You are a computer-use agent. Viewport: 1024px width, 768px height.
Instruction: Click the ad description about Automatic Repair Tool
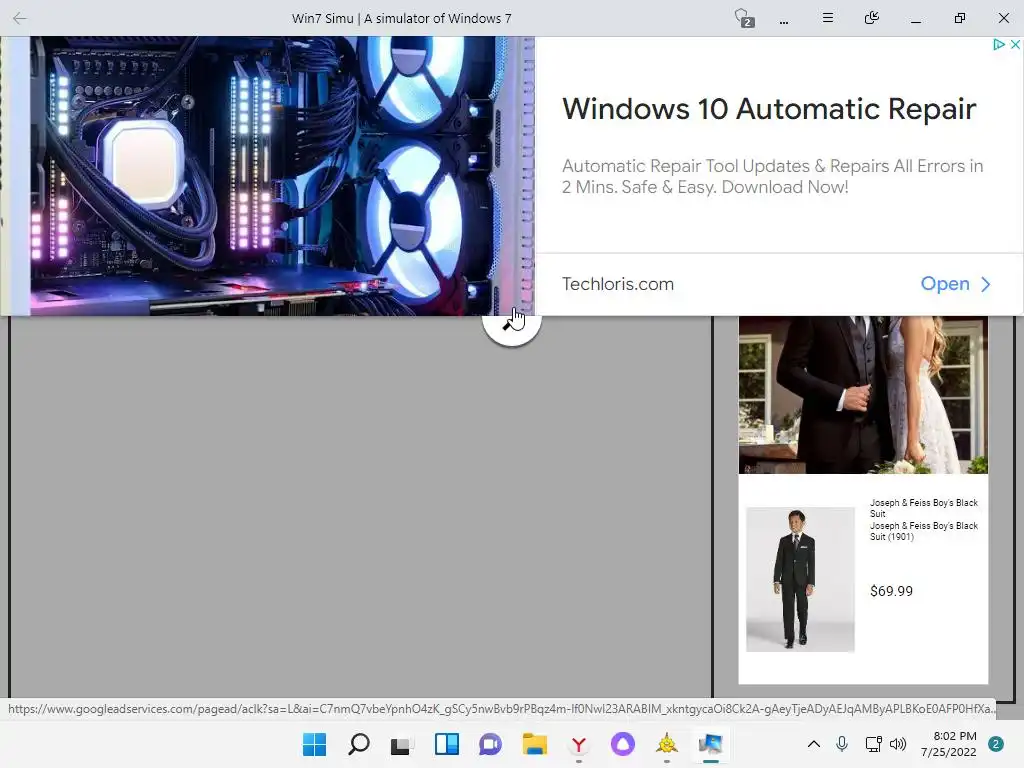click(x=772, y=176)
